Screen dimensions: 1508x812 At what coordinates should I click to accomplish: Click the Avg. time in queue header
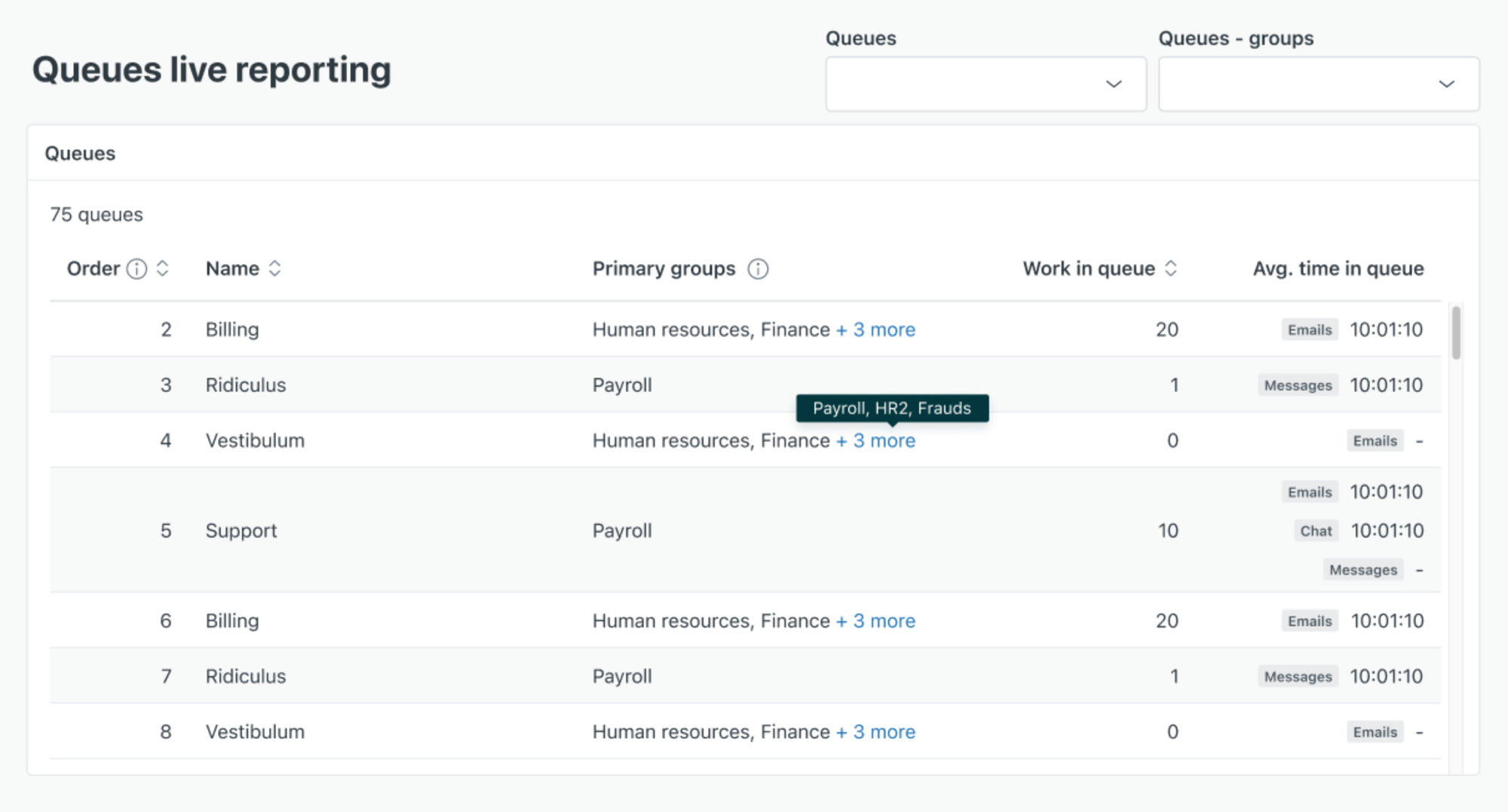pos(1338,269)
